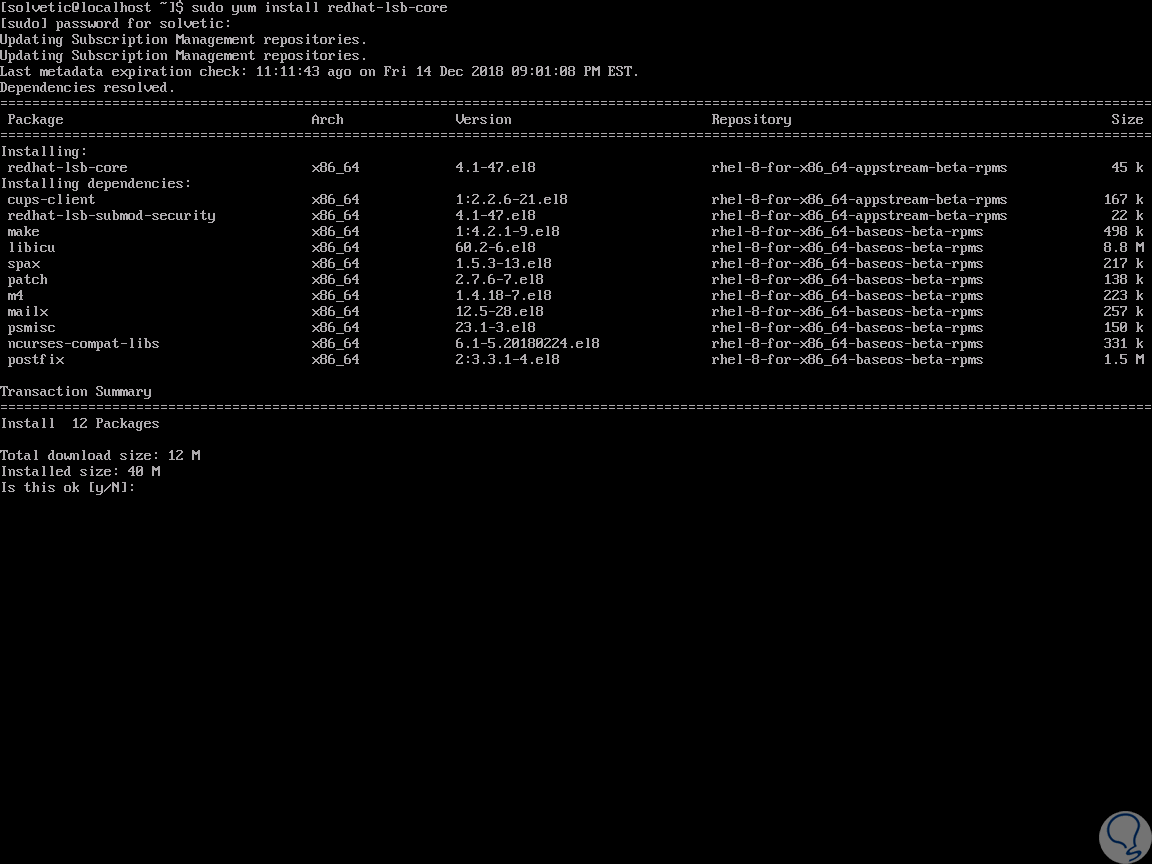This screenshot has height=864, width=1152.
Task: Click the appstream repository of redhat-lsb-core row
Action: click(x=860, y=168)
